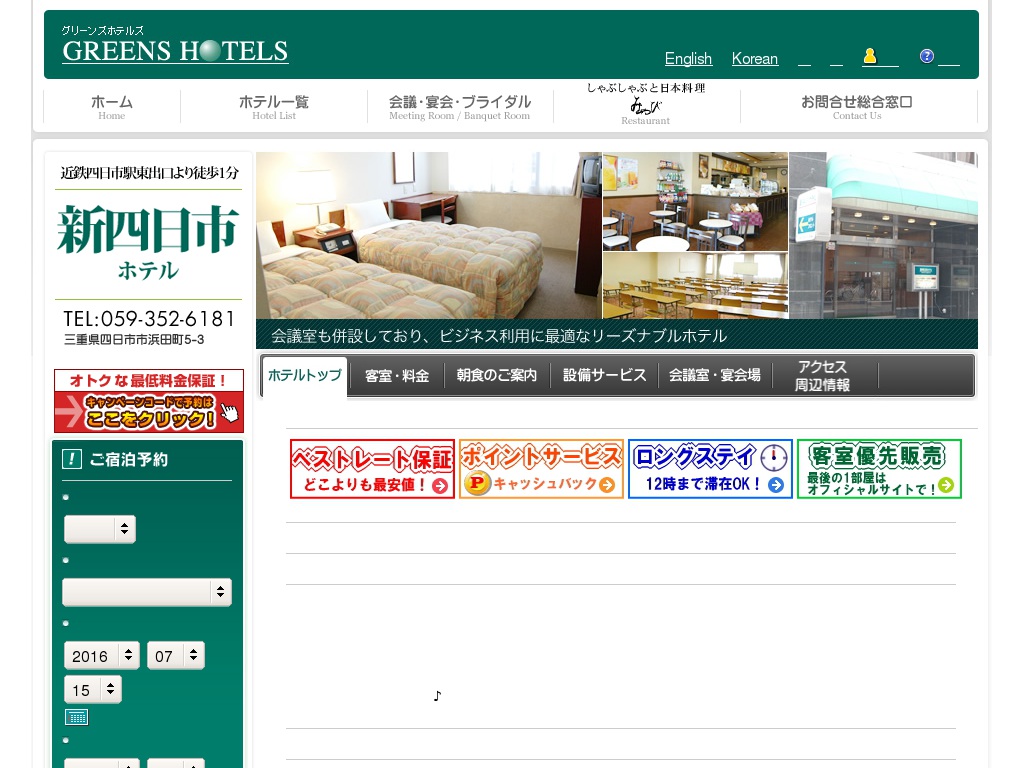
Task: Click the 新四日市ホテル logo
Action: (x=148, y=243)
